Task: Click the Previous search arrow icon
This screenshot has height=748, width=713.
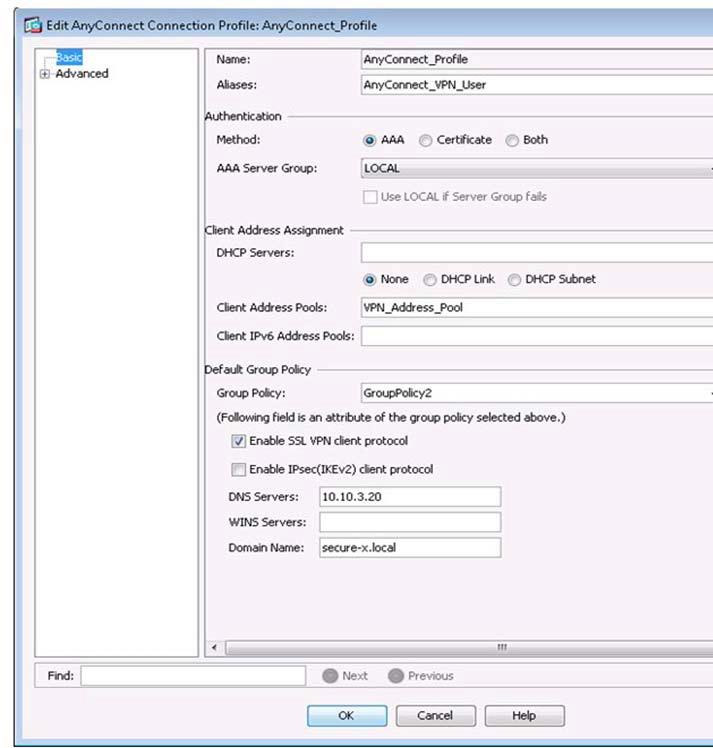Action: coord(395,676)
